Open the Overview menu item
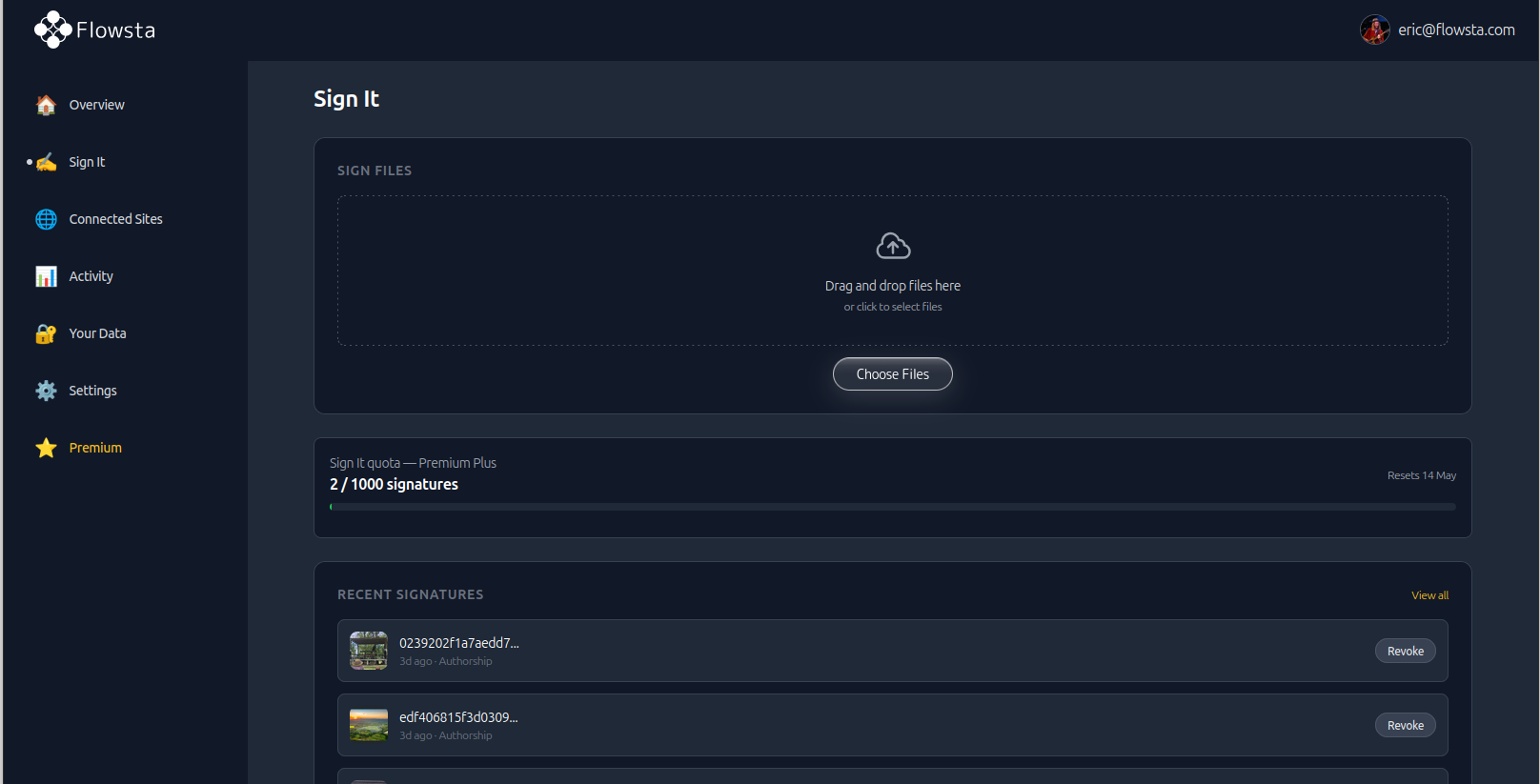This screenshot has height=784, width=1540. point(96,105)
